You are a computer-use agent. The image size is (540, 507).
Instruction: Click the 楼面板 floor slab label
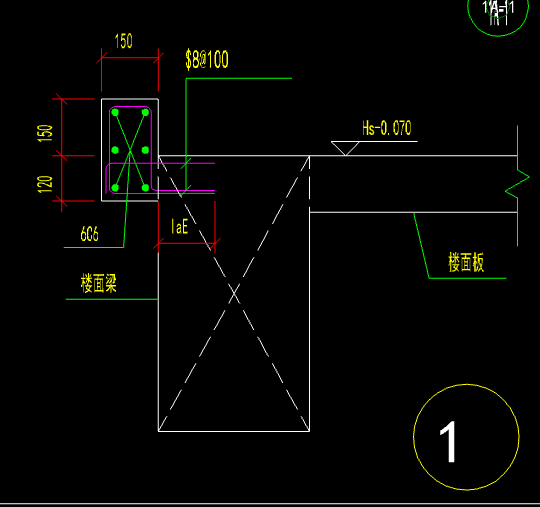[x=466, y=262]
